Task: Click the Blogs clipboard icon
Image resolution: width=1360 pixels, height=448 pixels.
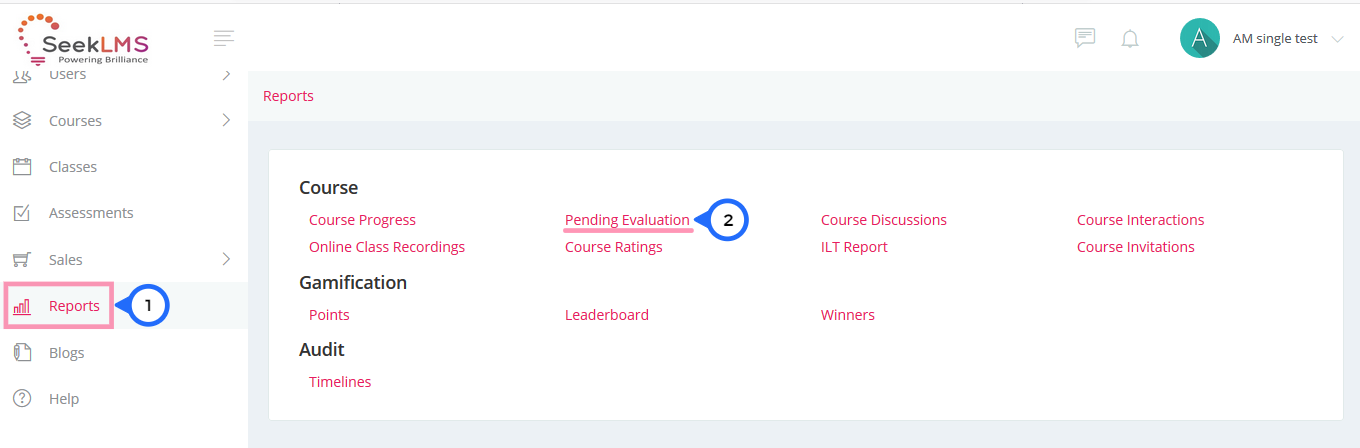Action: point(22,353)
